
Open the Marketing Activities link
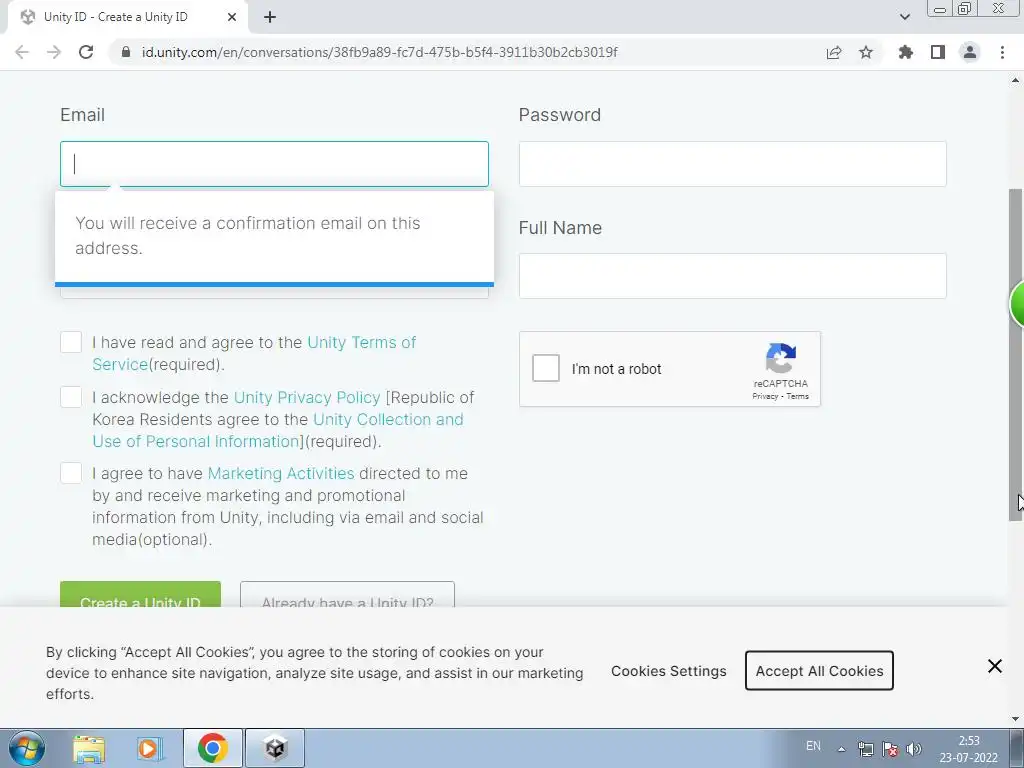[x=281, y=473]
